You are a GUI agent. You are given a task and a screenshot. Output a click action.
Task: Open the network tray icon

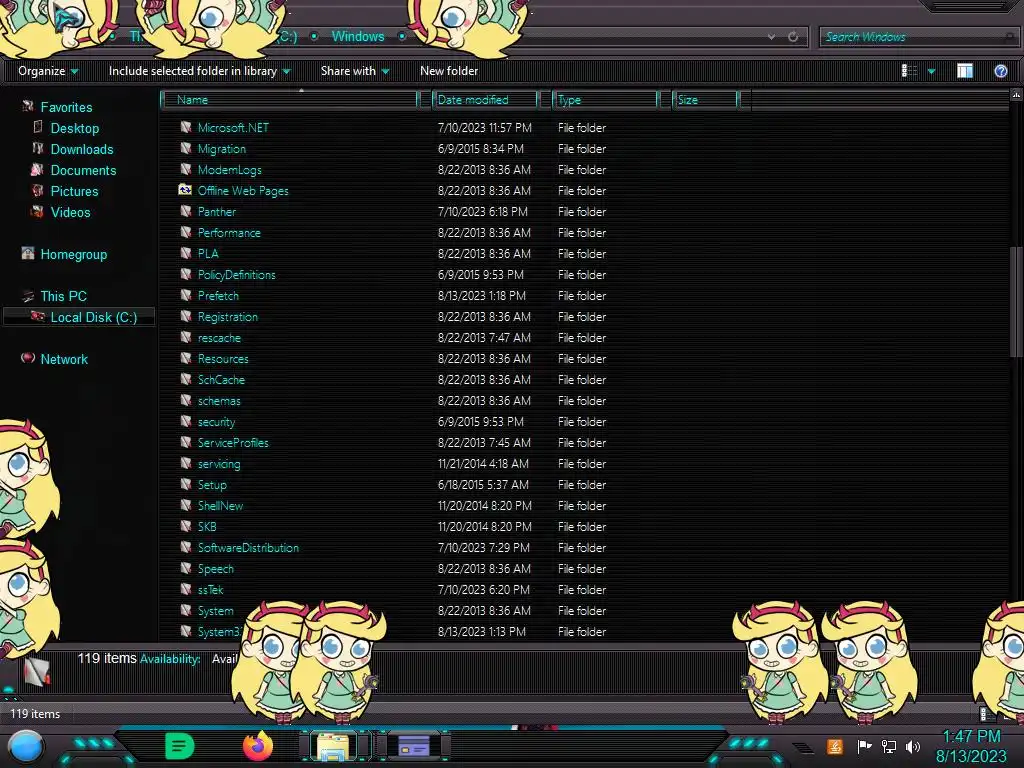tap(888, 746)
